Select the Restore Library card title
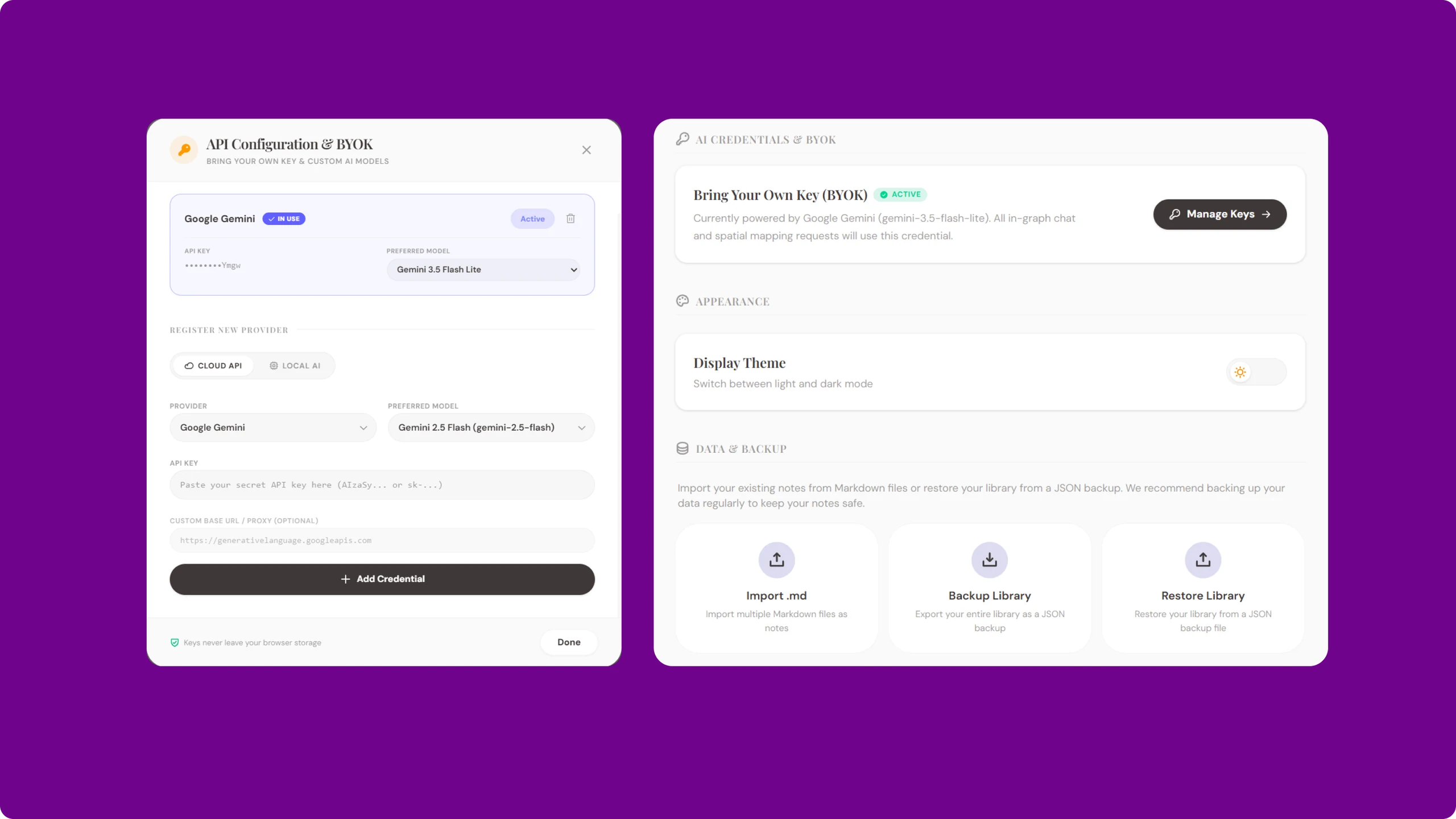1456x819 pixels. (1203, 595)
